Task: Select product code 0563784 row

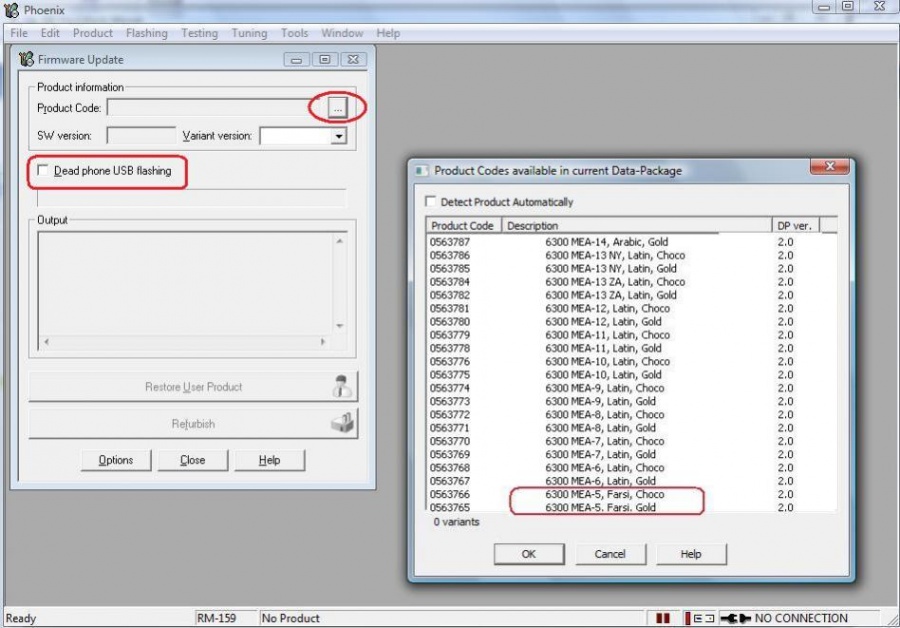Action: pyautogui.click(x=631, y=281)
